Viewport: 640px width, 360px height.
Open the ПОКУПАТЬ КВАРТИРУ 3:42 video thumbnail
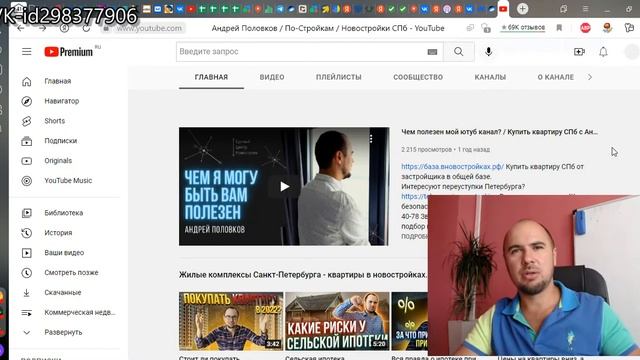point(231,321)
